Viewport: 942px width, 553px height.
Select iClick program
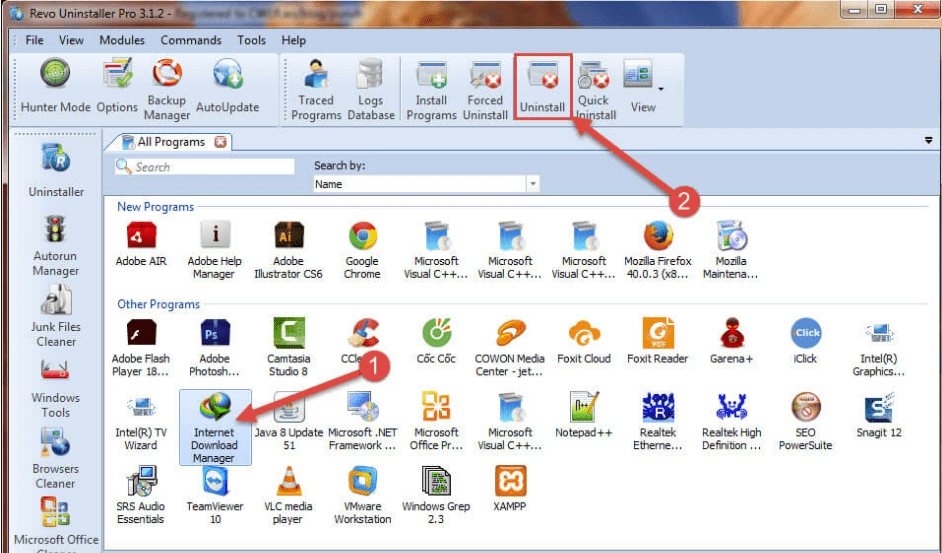tap(805, 341)
